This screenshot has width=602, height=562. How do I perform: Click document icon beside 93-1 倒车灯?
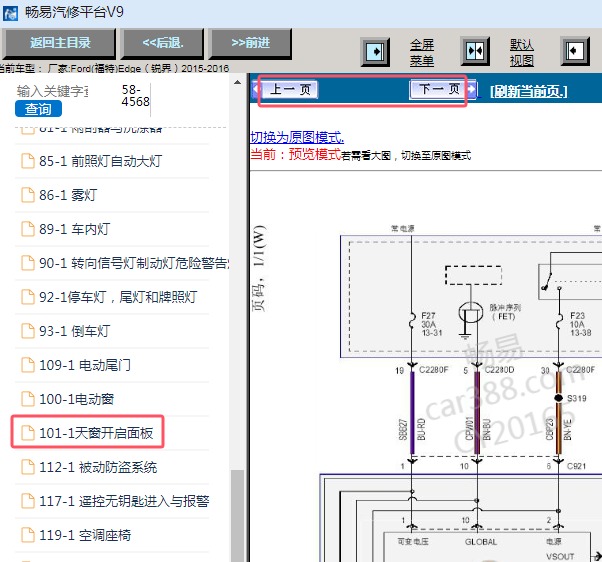click(28, 331)
